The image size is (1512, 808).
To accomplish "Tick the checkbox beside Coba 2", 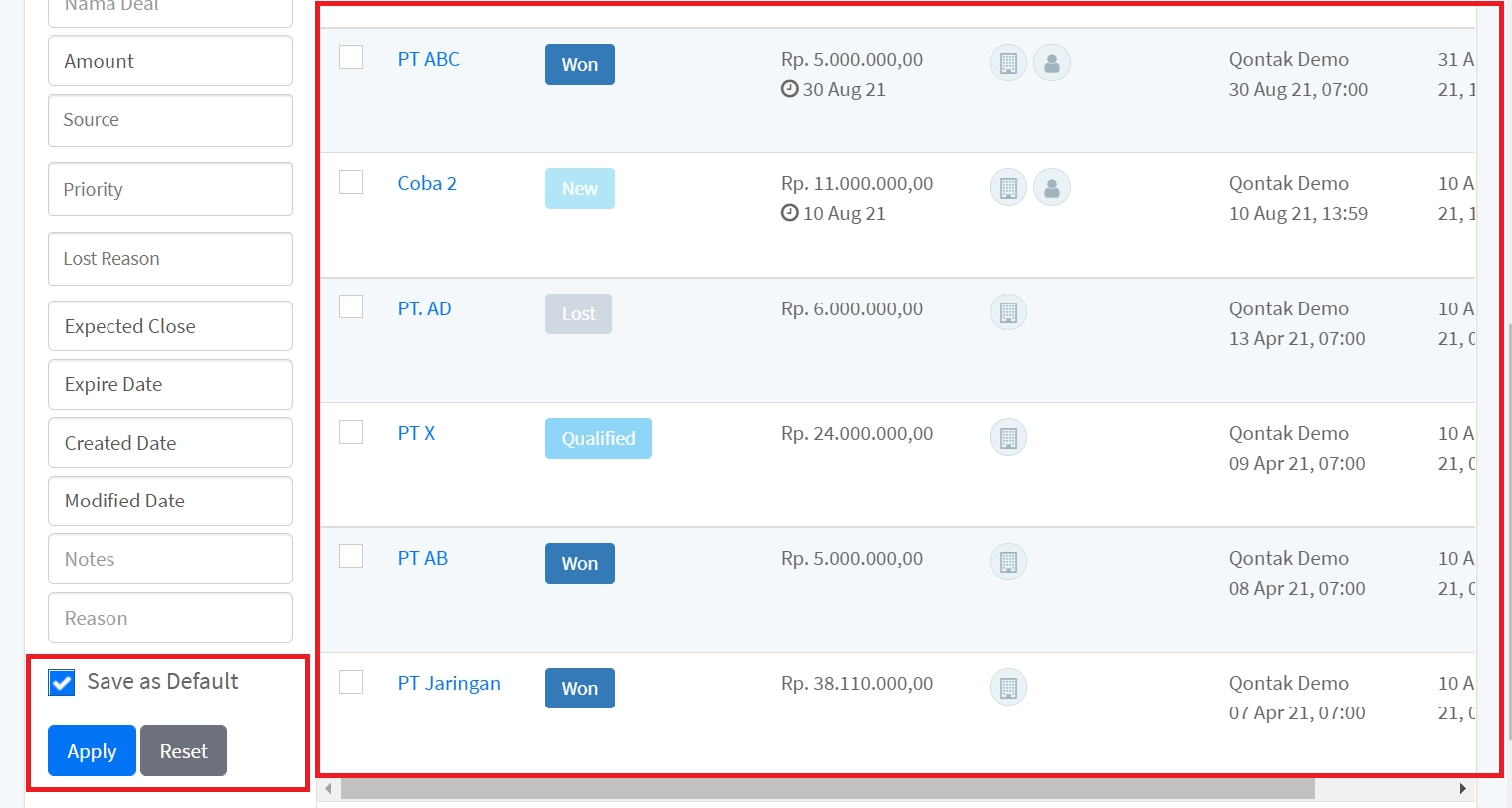I will [351, 182].
